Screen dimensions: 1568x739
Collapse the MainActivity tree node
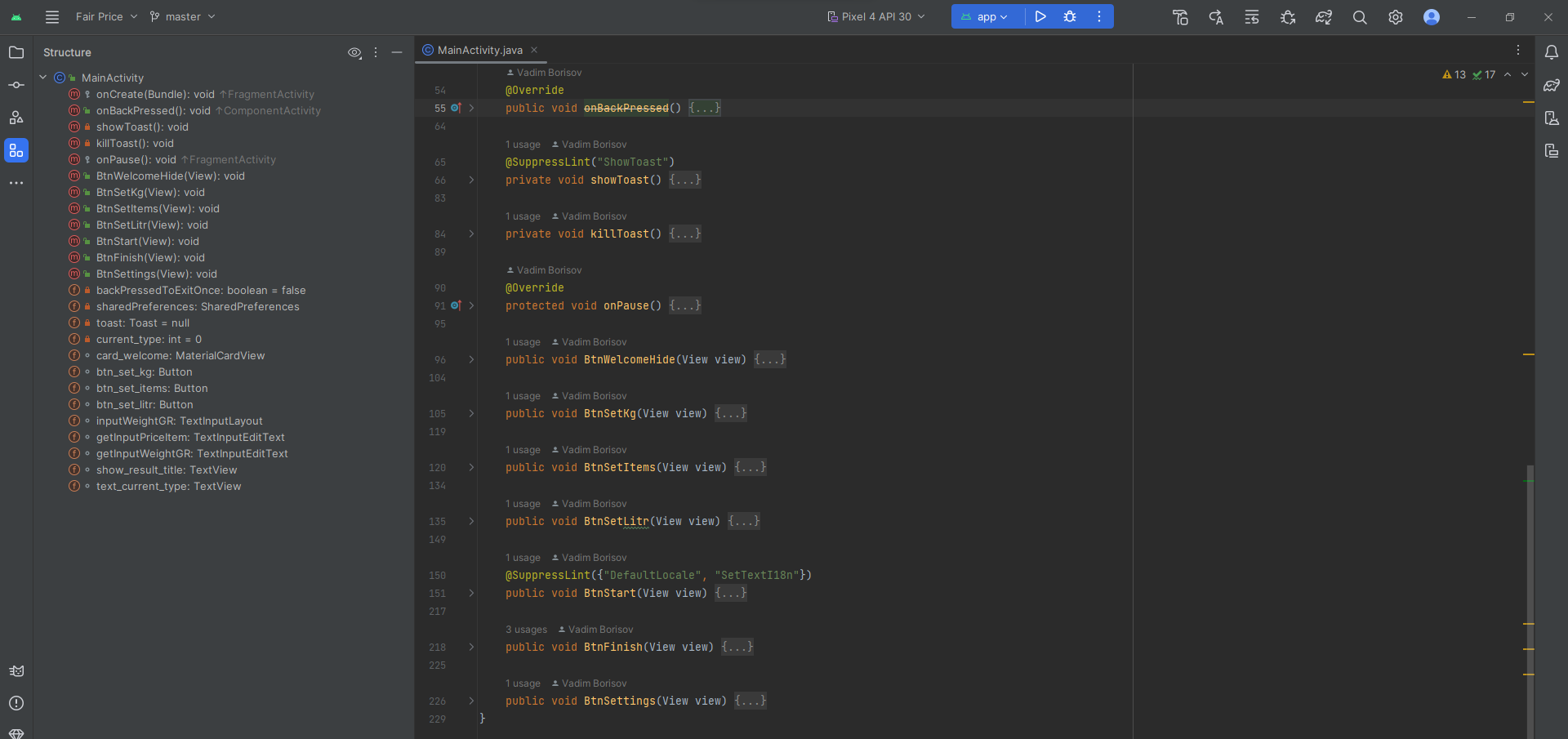pyautogui.click(x=43, y=78)
